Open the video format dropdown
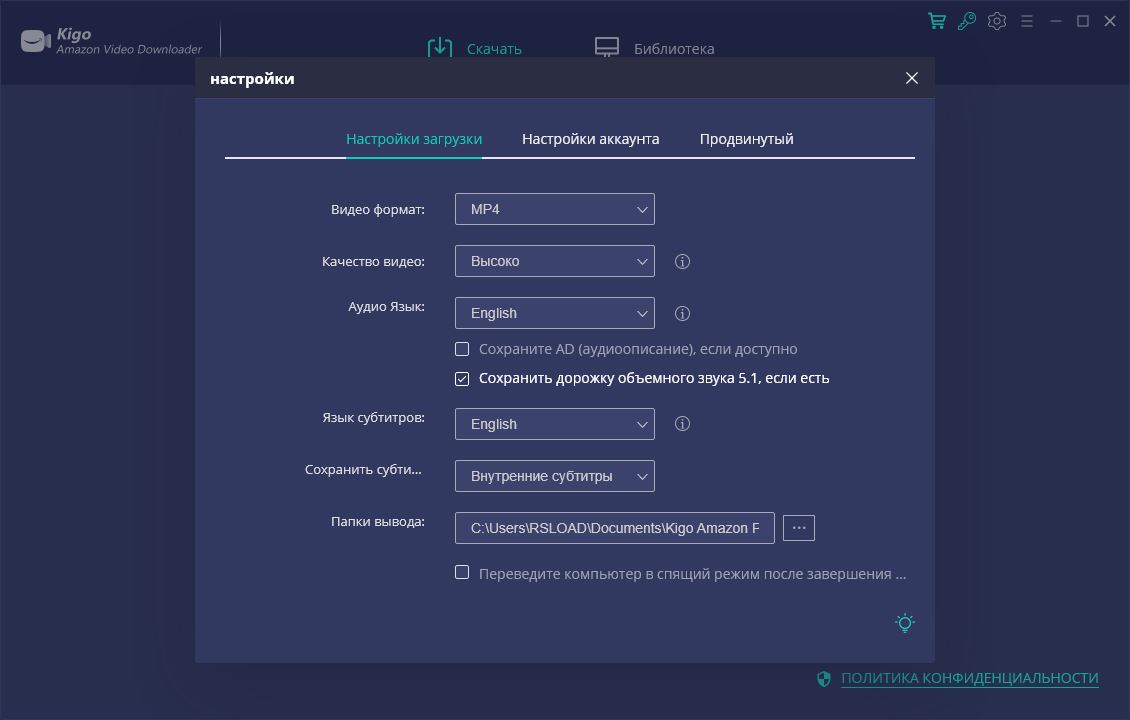This screenshot has height=720, width=1130. pyautogui.click(x=555, y=209)
